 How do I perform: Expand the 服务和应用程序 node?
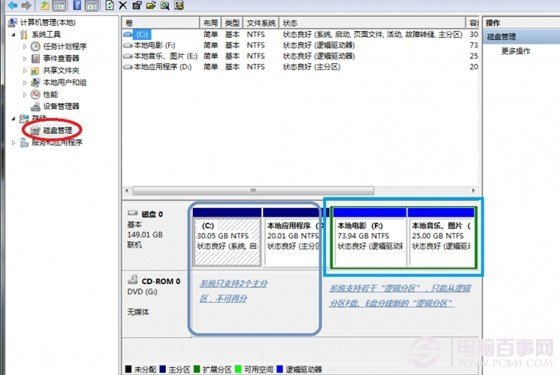pyautogui.click(x=14, y=142)
